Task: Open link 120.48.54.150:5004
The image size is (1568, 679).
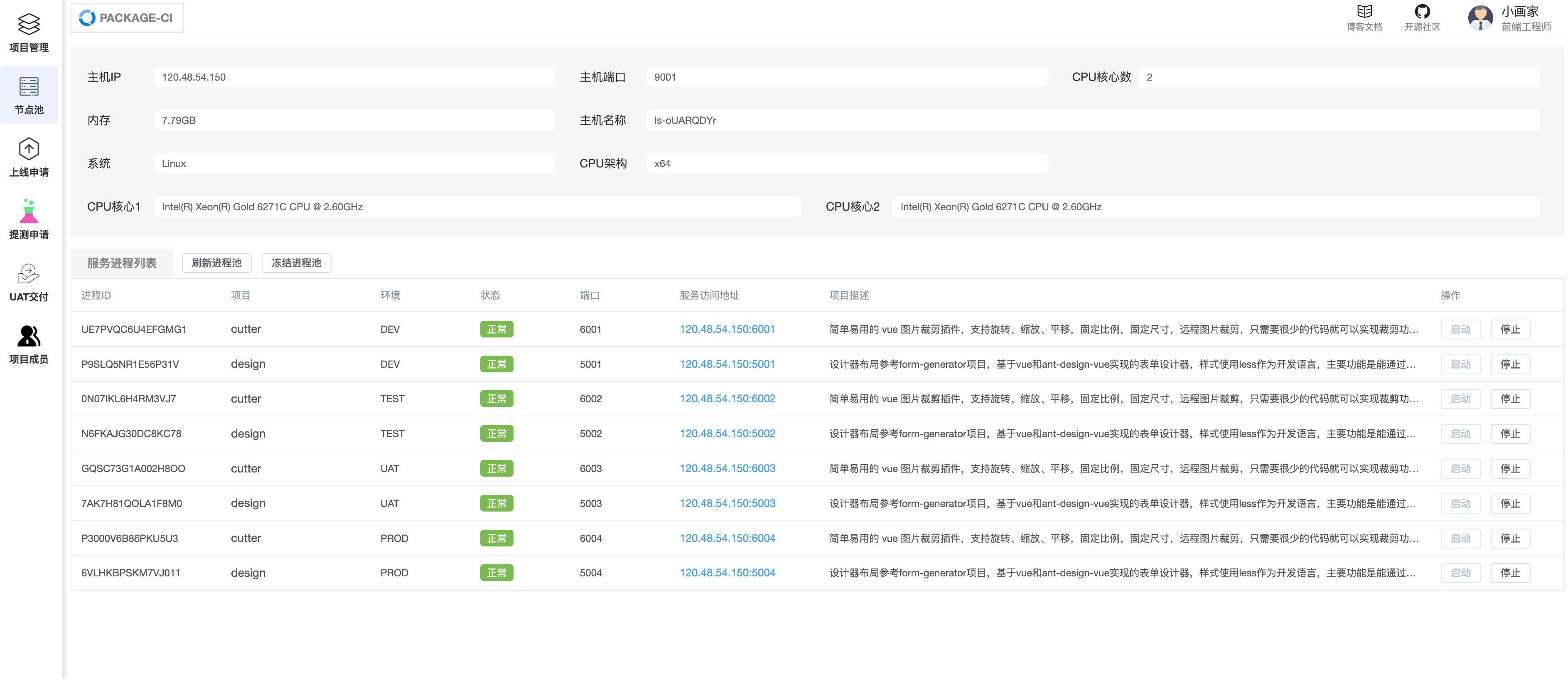Action: click(x=727, y=573)
